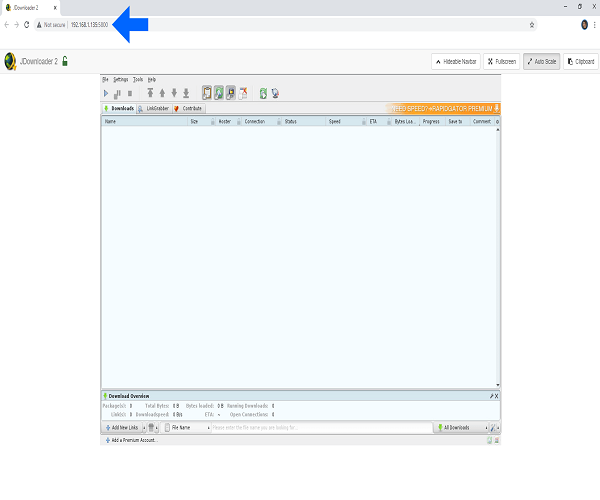Toggle the Auto Scale button
The height and width of the screenshot is (500, 600).
click(541, 62)
